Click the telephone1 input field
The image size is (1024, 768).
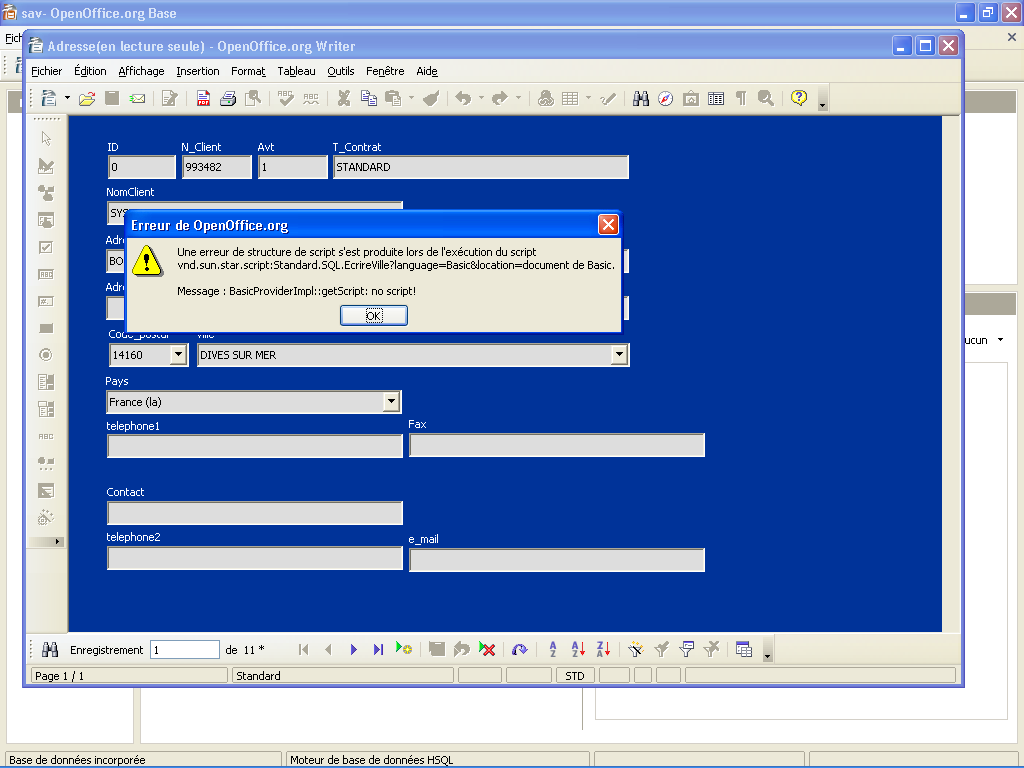point(255,446)
